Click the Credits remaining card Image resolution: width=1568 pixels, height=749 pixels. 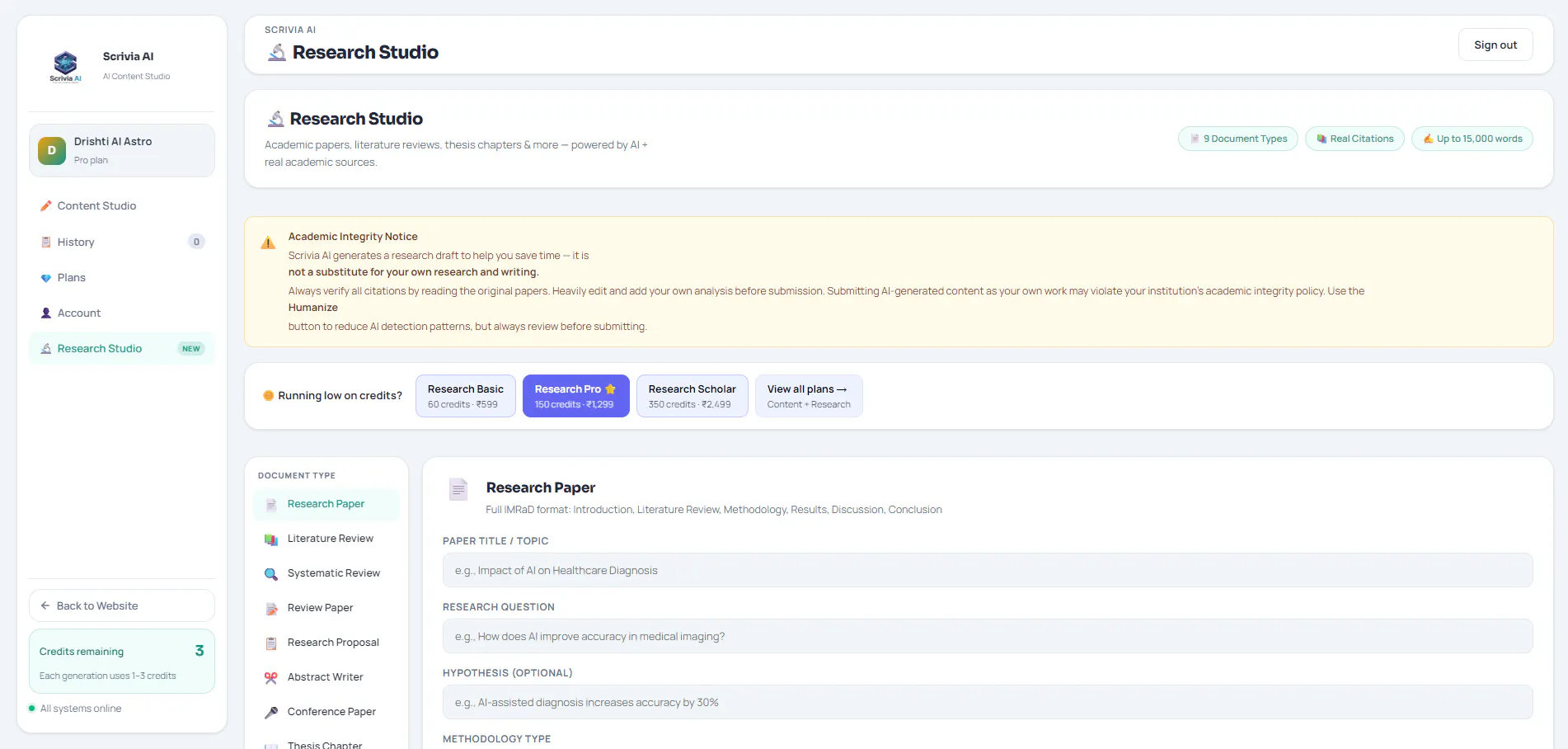(x=122, y=662)
